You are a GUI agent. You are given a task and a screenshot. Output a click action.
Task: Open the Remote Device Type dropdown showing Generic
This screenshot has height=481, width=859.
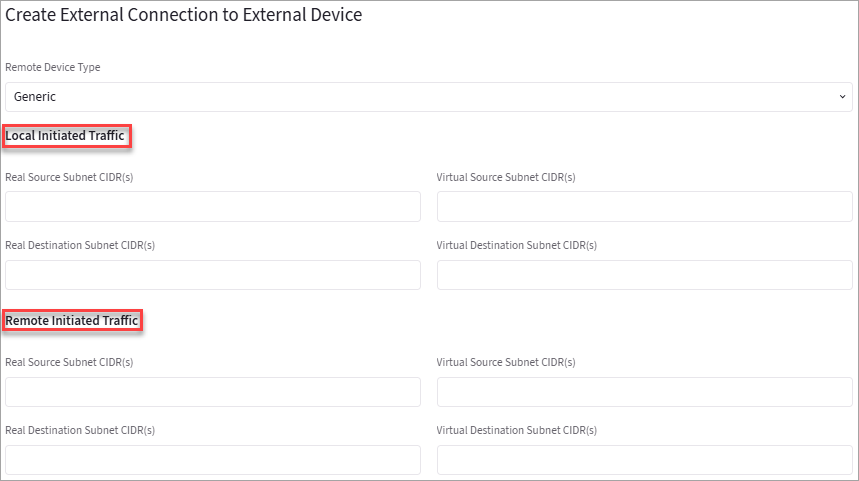[428, 97]
